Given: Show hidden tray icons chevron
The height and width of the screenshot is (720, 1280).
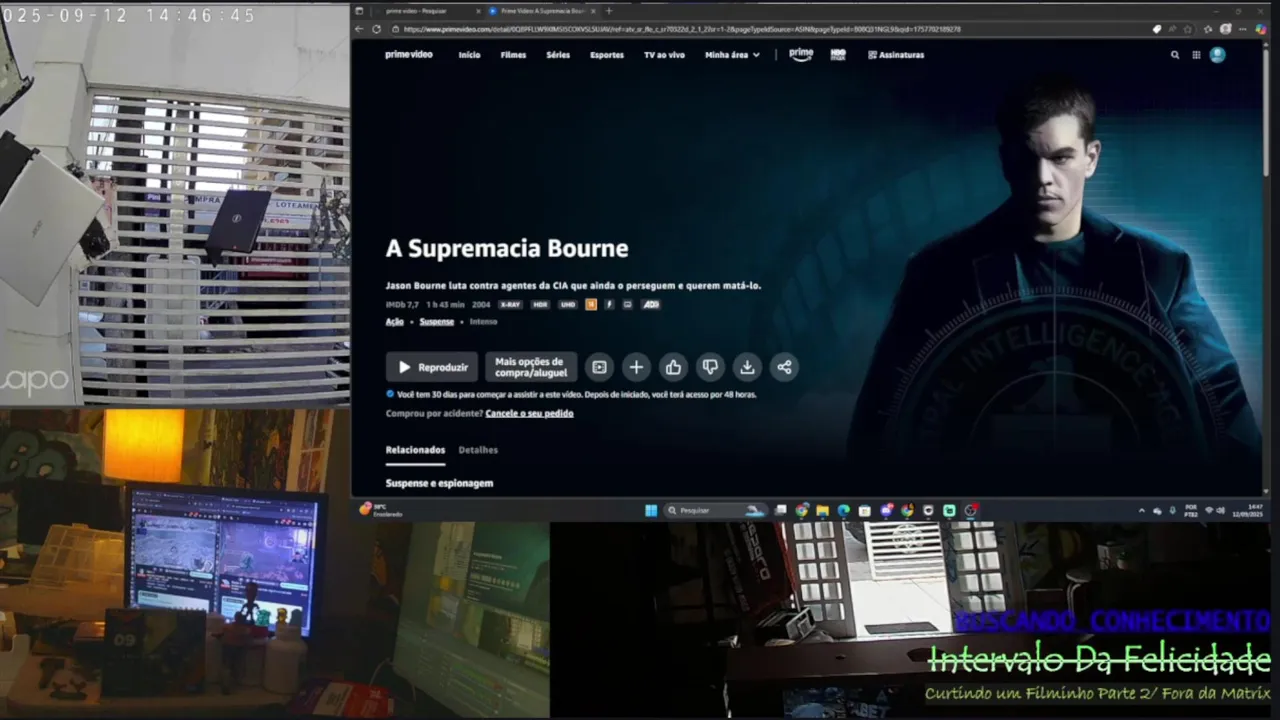Looking at the screenshot, I should click(1142, 510).
